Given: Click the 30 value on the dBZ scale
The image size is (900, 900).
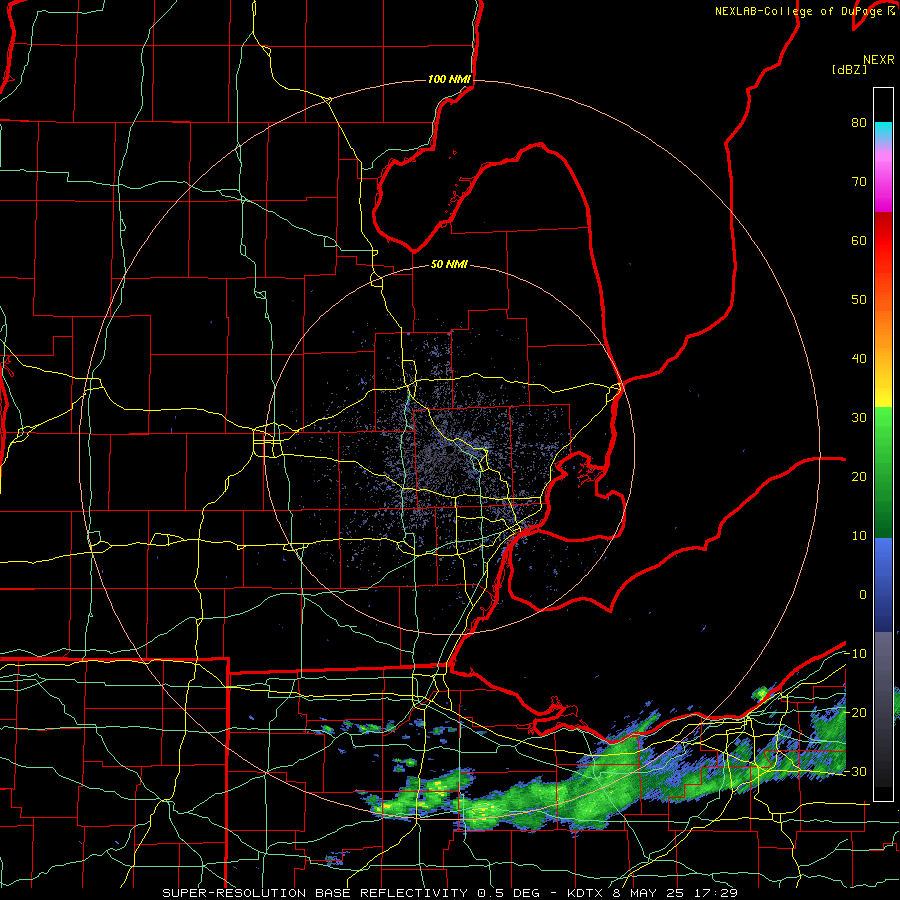Looking at the screenshot, I should 859,418.
